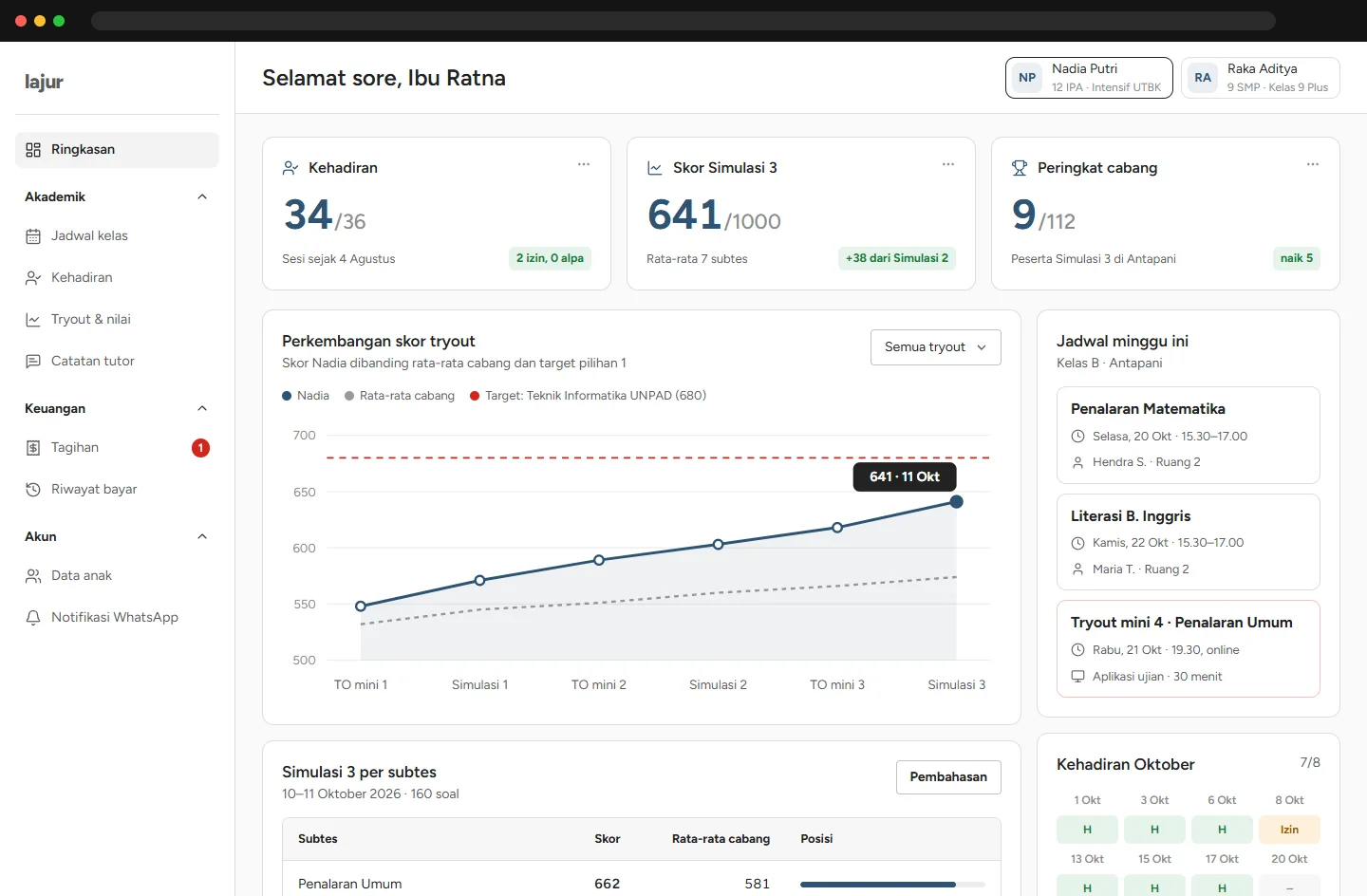Toggle the Rata-rata cabang legend series

coord(400,396)
